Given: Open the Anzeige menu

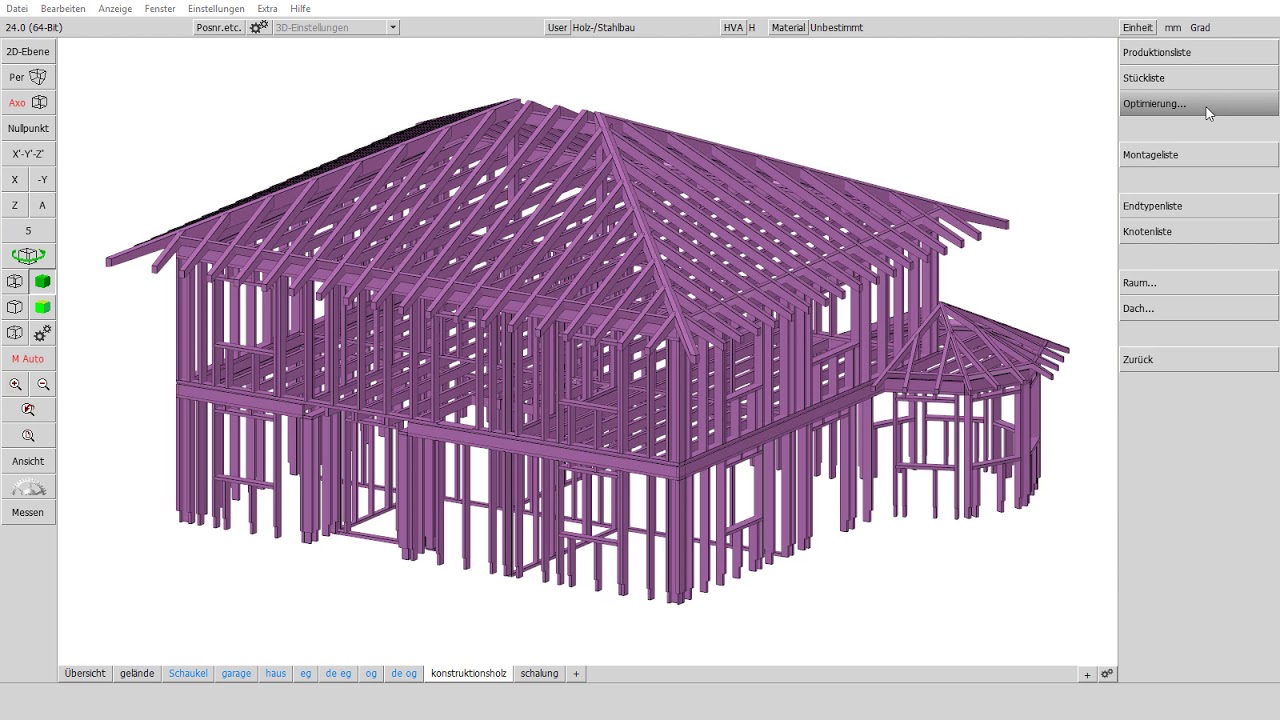Looking at the screenshot, I should (x=115, y=8).
